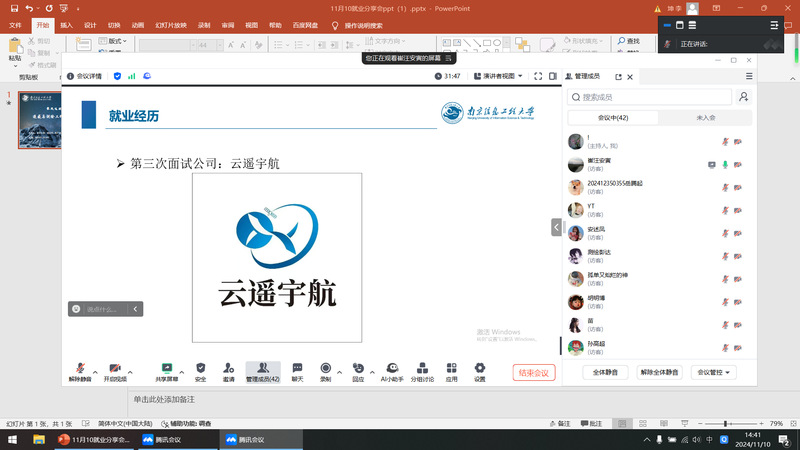Expand recording options arrow

(x=339, y=372)
